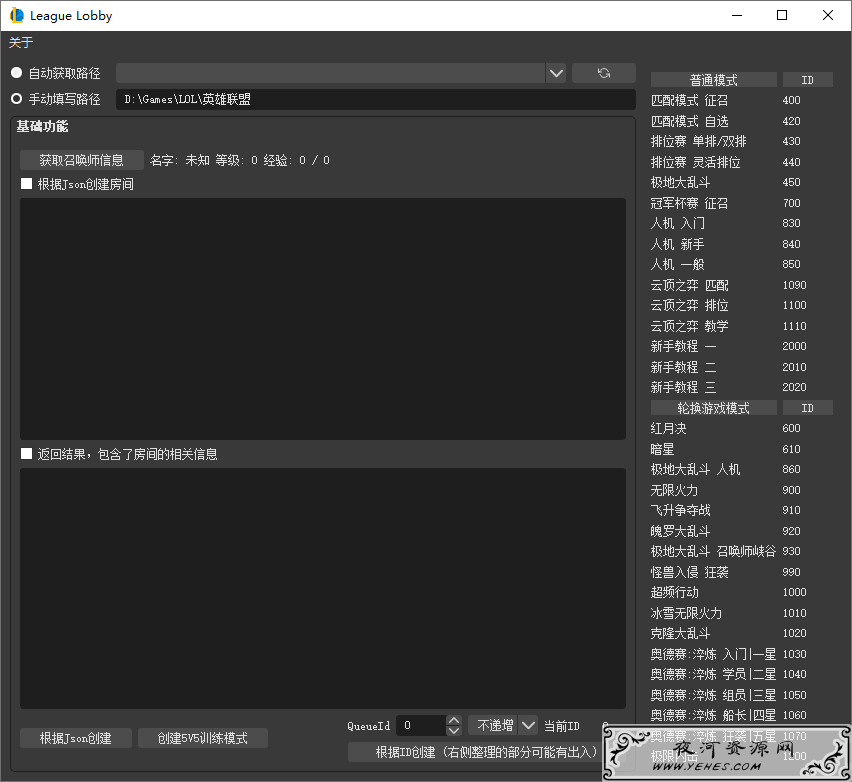Select the 暗星 row
The width and height of the screenshot is (852, 782).
pyautogui.click(x=742, y=449)
